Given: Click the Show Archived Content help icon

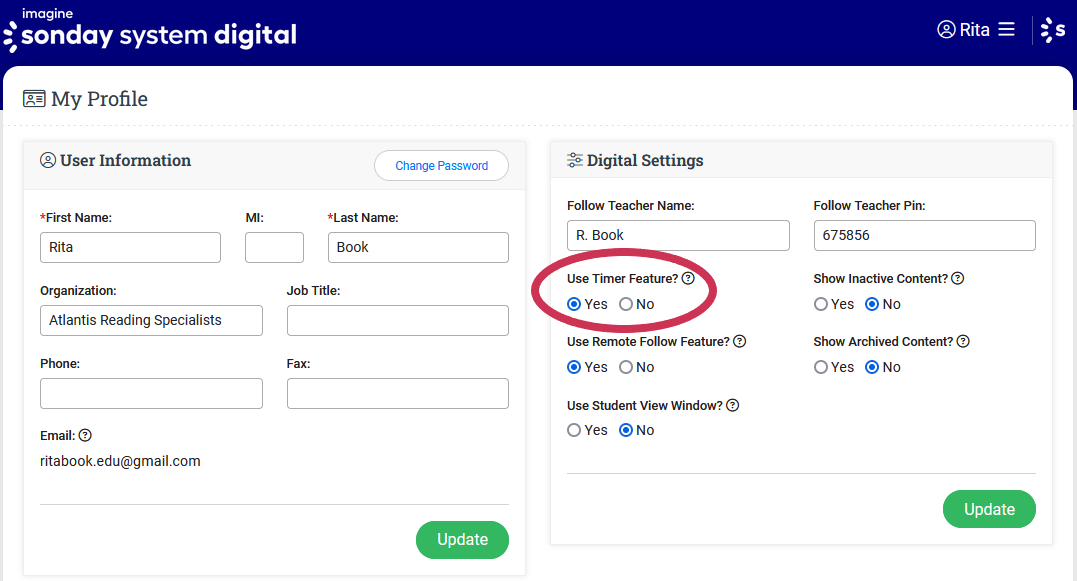Looking at the screenshot, I should (x=962, y=341).
